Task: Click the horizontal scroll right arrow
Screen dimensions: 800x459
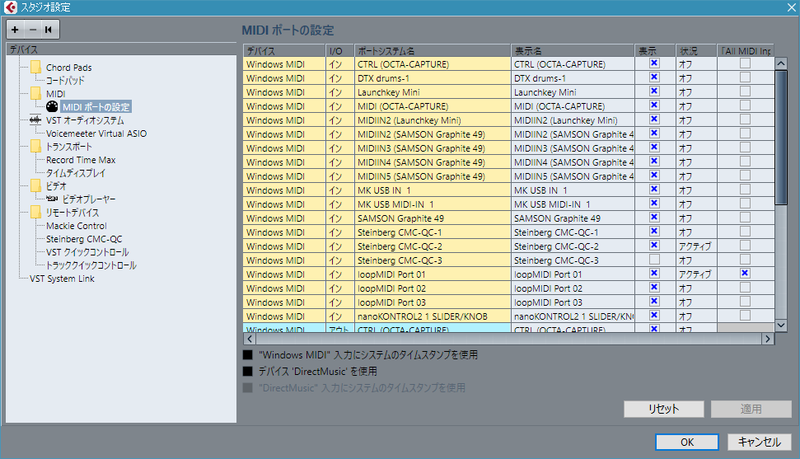Action: click(x=768, y=339)
